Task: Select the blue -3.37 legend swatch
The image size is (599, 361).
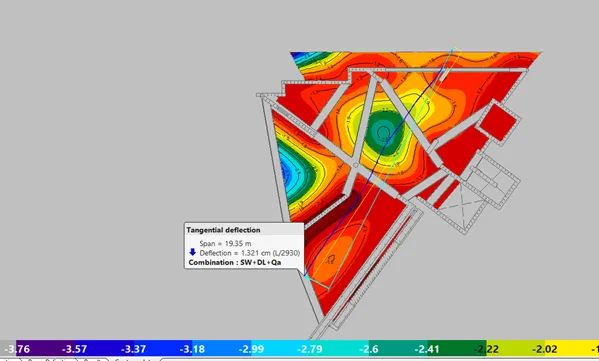Action: (133, 348)
